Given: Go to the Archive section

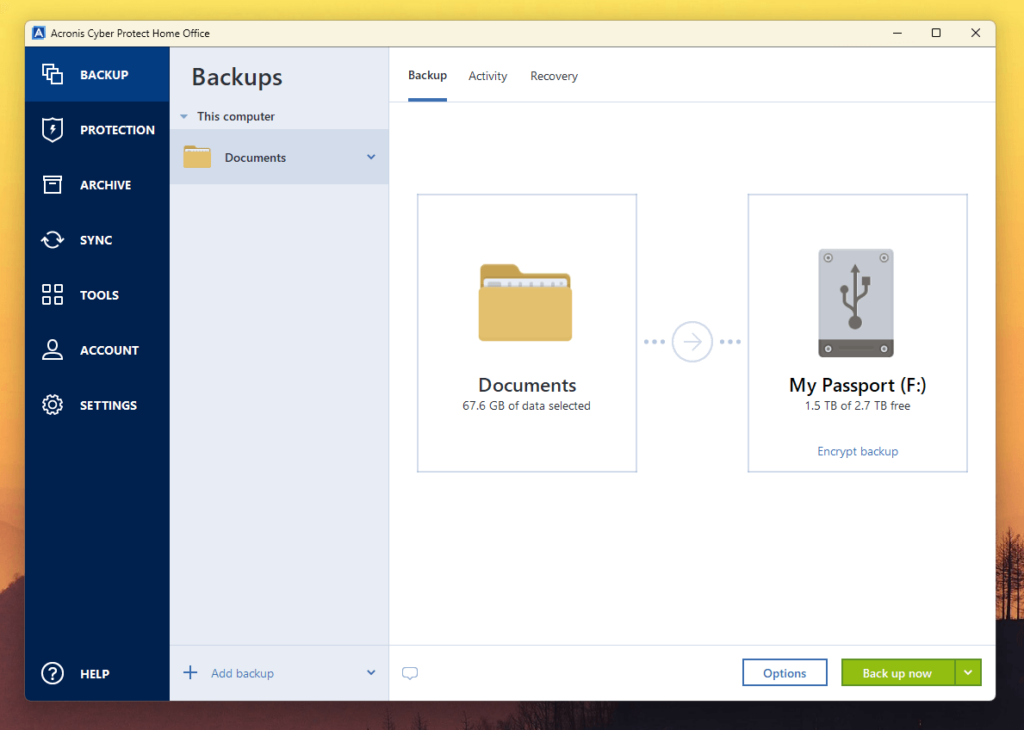Looking at the screenshot, I should point(97,185).
